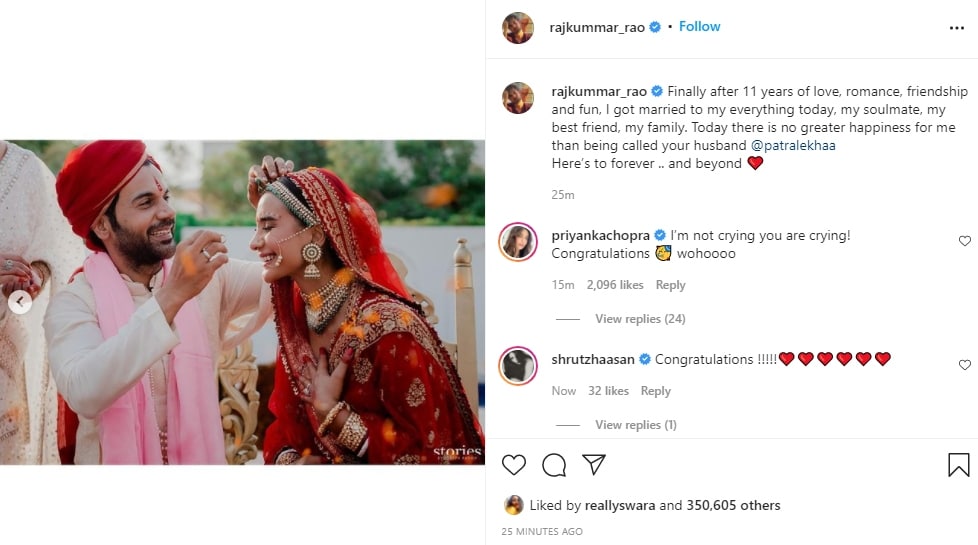The height and width of the screenshot is (545, 978).
Task: Reply to shrutzhaasan's comment
Action: click(656, 391)
